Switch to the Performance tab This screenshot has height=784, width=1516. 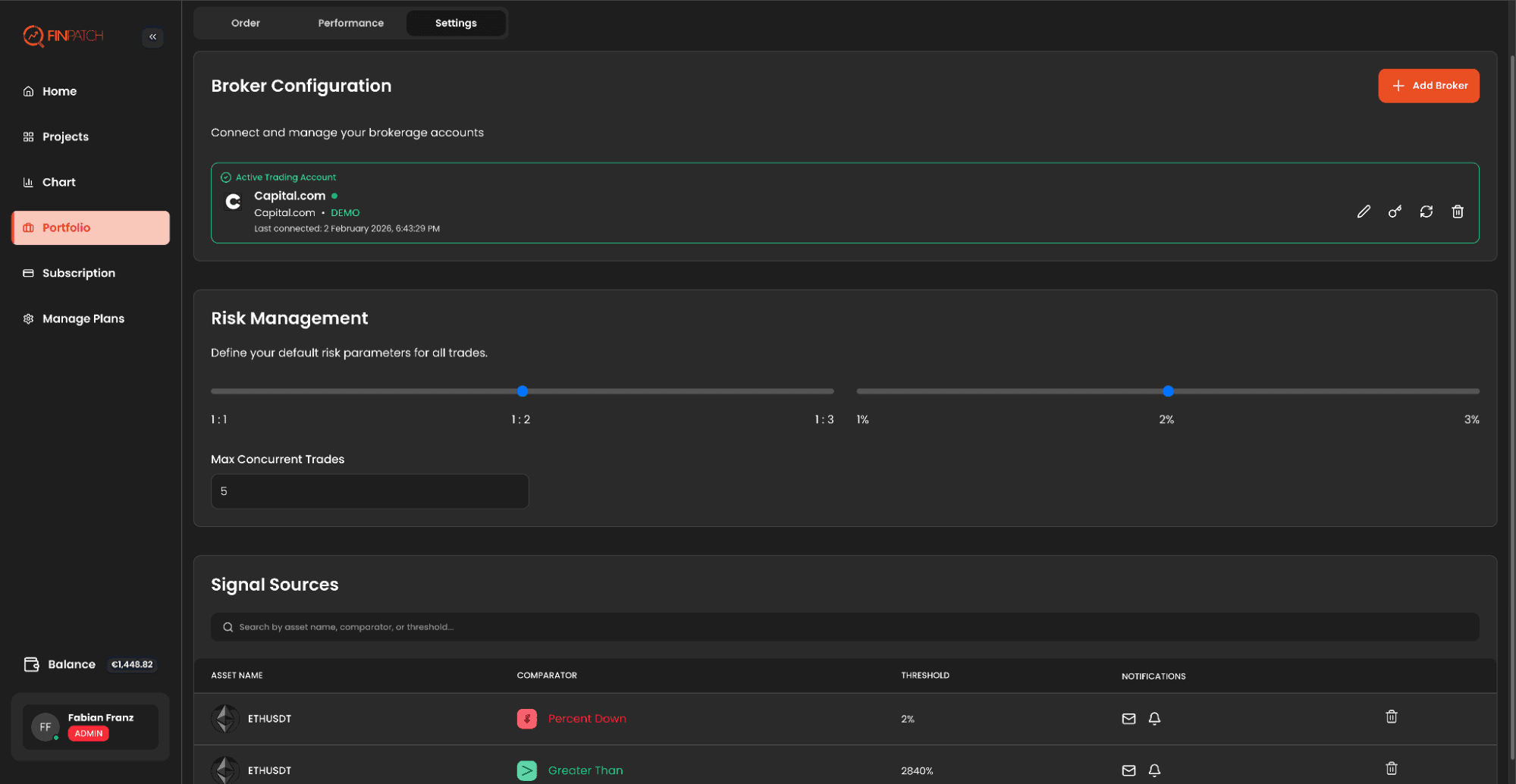click(x=350, y=23)
